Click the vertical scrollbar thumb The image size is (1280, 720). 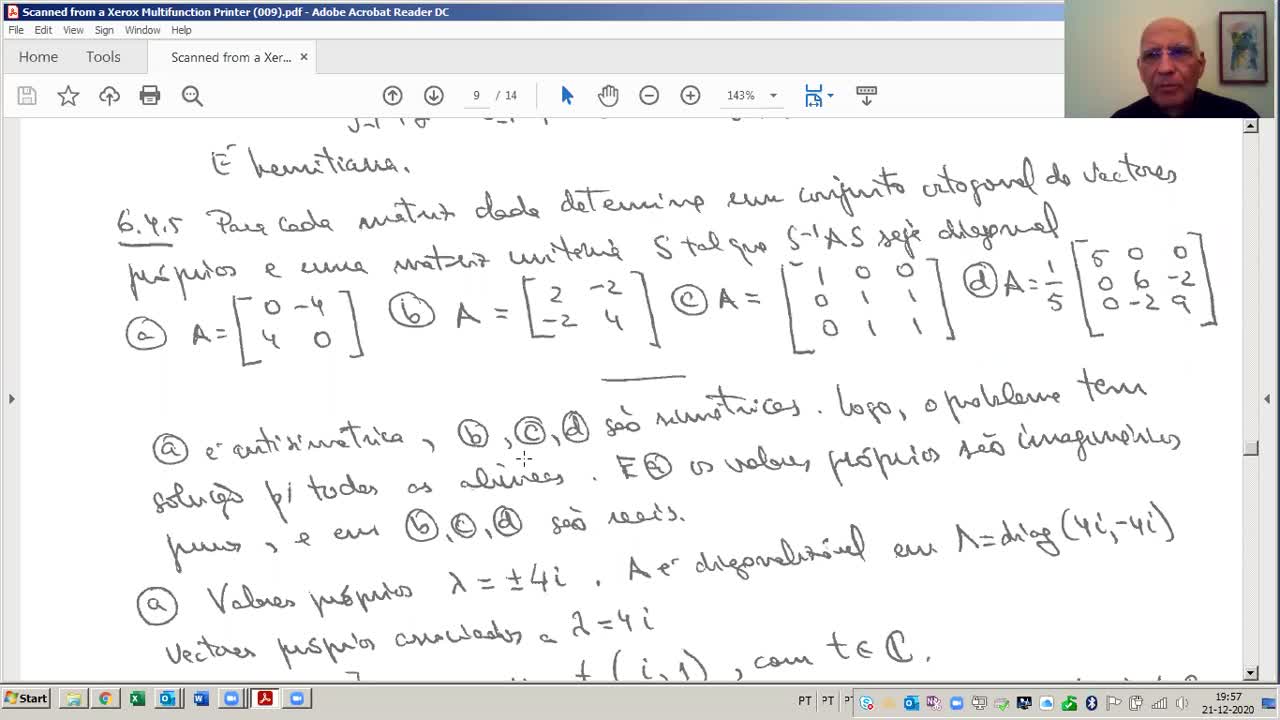pyautogui.click(x=1251, y=448)
